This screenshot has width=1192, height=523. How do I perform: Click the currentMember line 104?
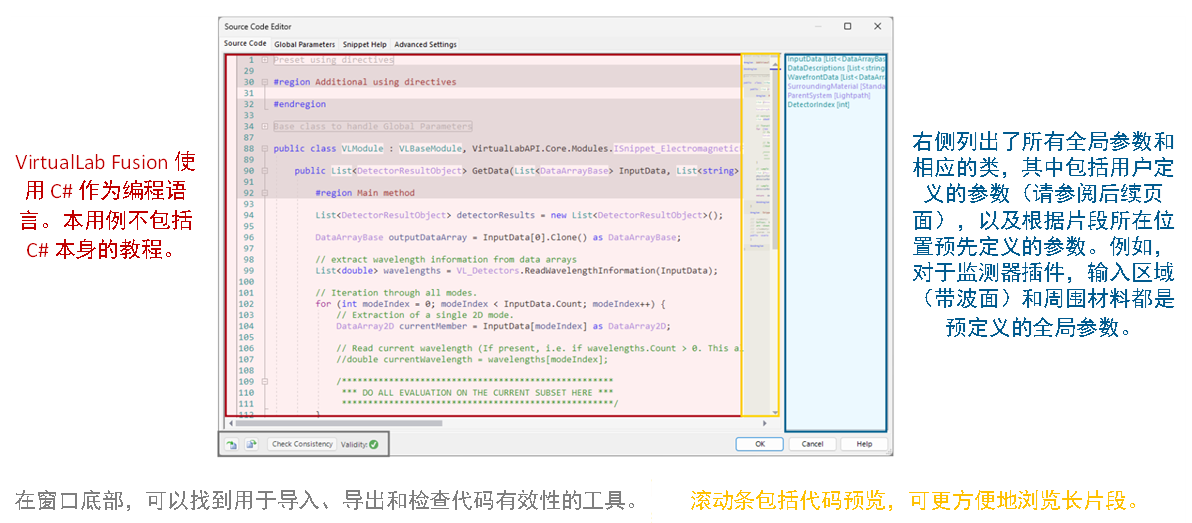coord(504,326)
